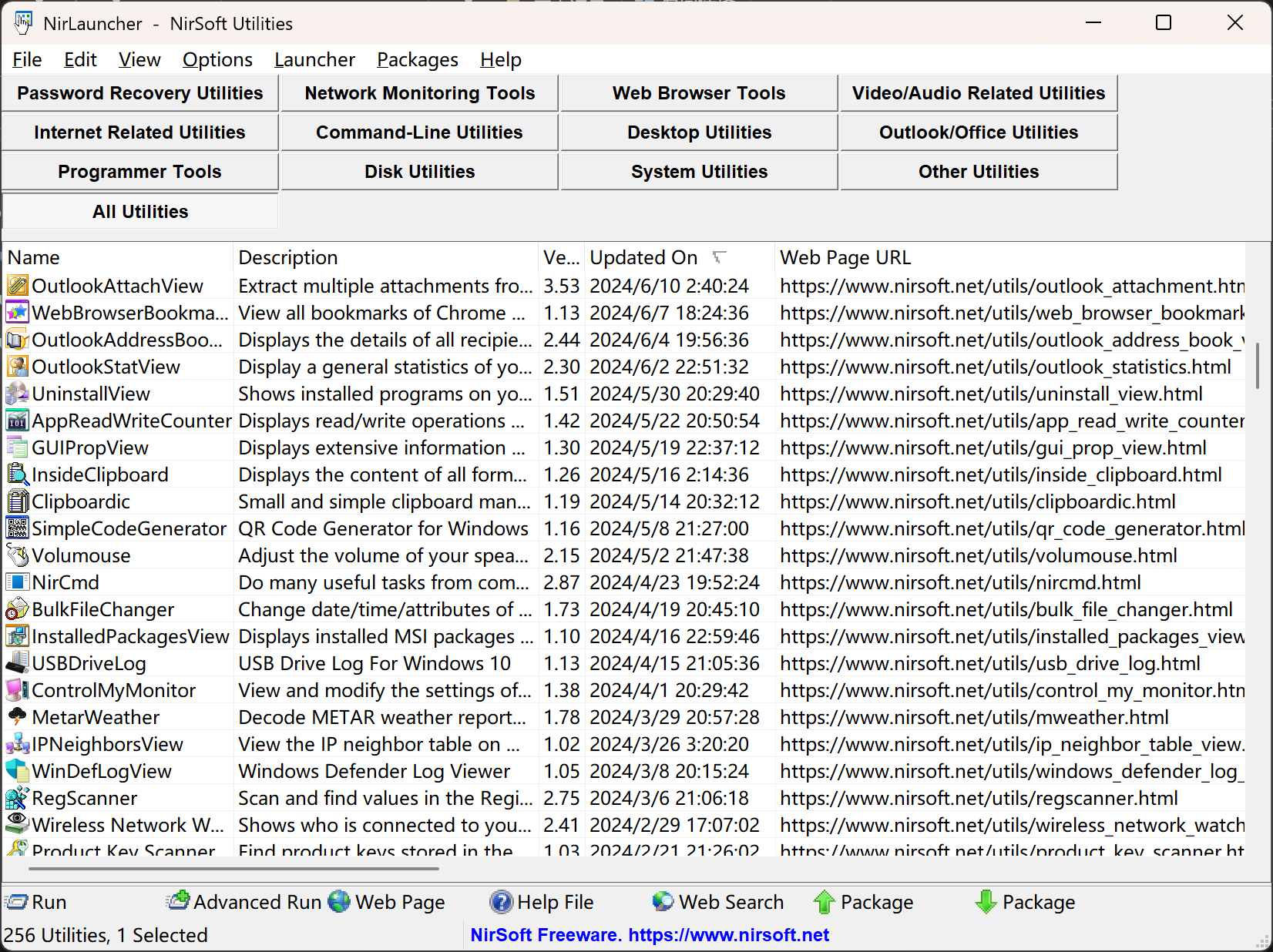The width and height of the screenshot is (1273, 952).
Task: Go to previous package with up arrow
Action: tap(864, 902)
